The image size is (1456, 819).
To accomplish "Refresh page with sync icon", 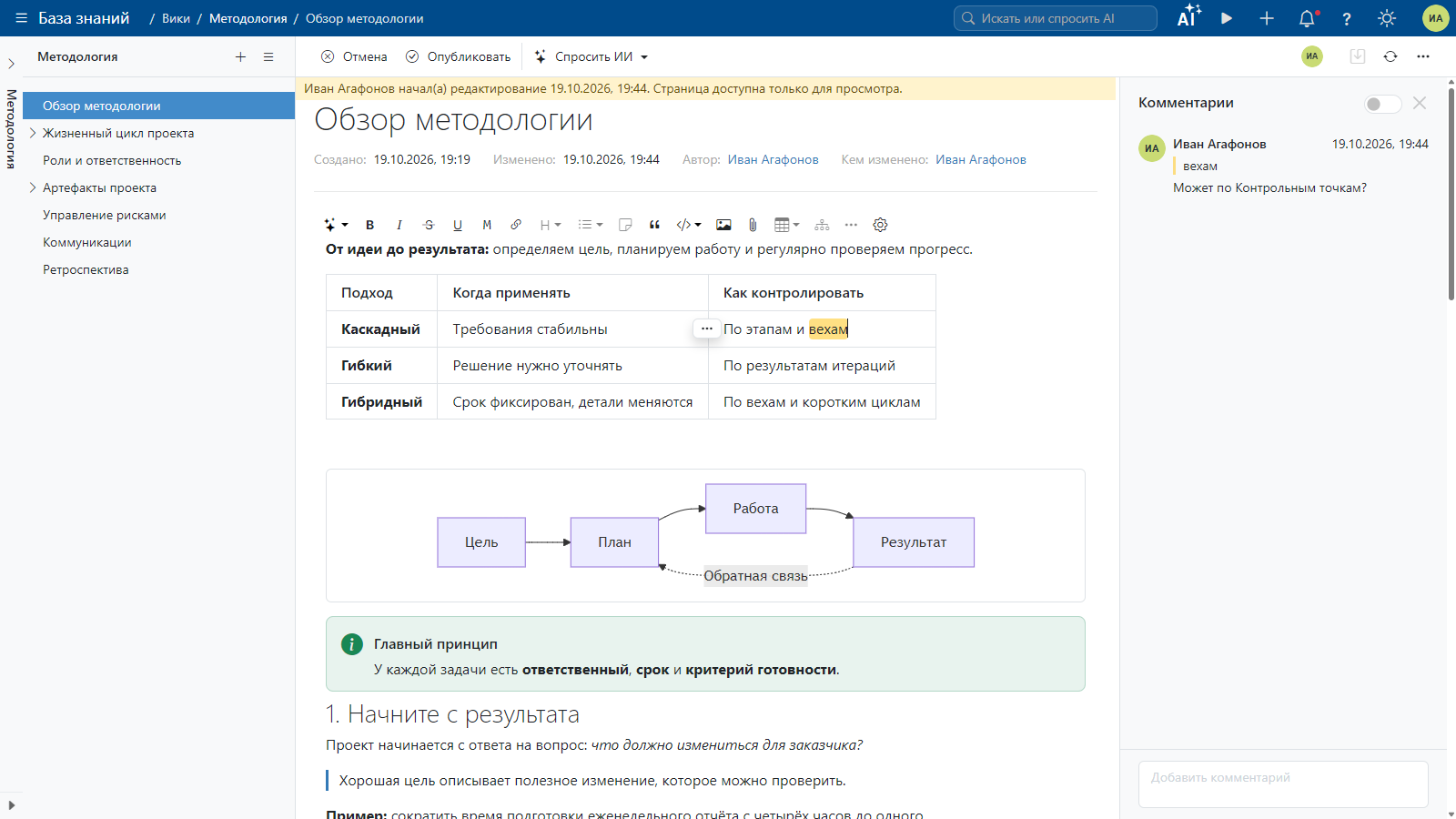I will (1390, 56).
